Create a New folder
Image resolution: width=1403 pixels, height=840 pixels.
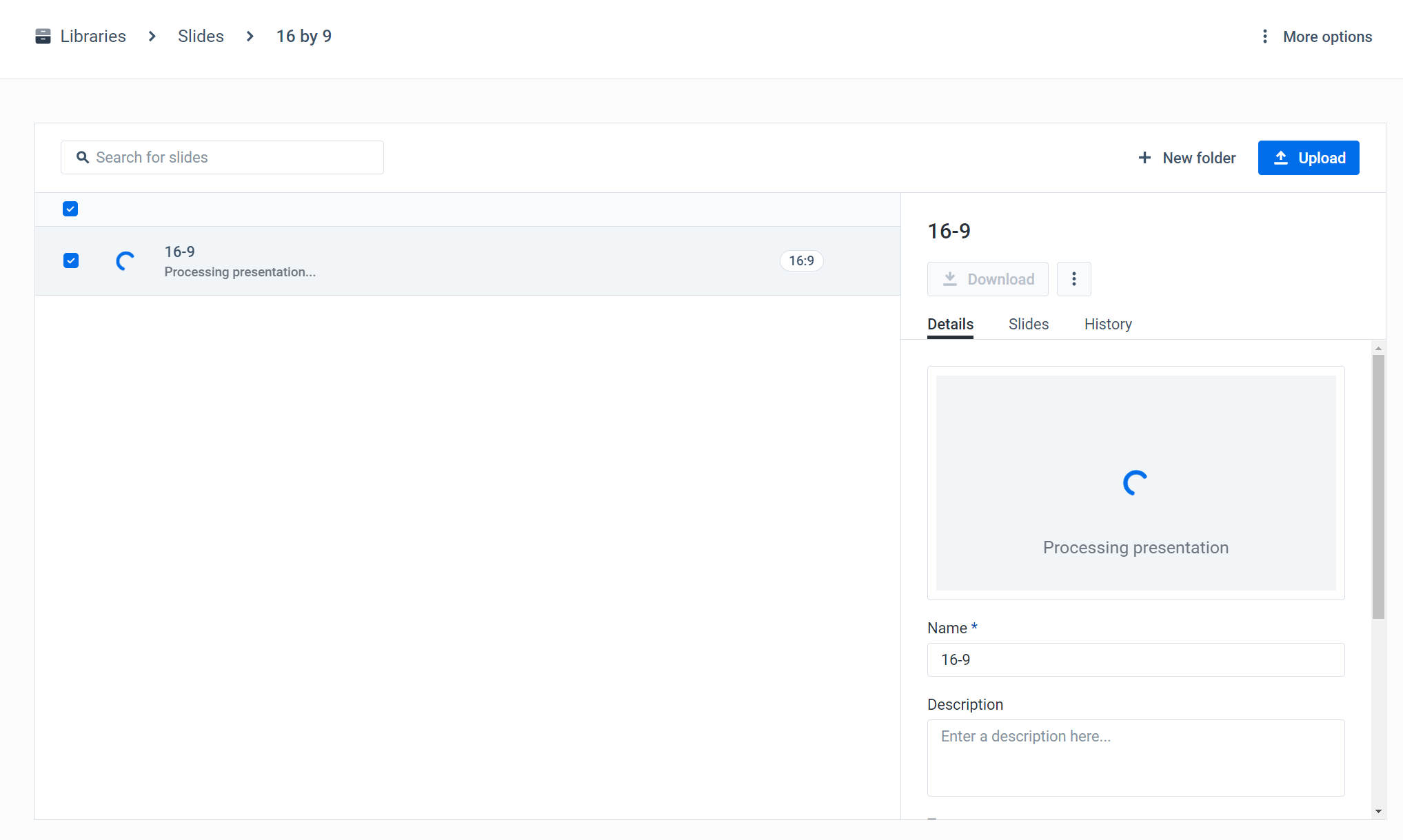tap(1187, 158)
